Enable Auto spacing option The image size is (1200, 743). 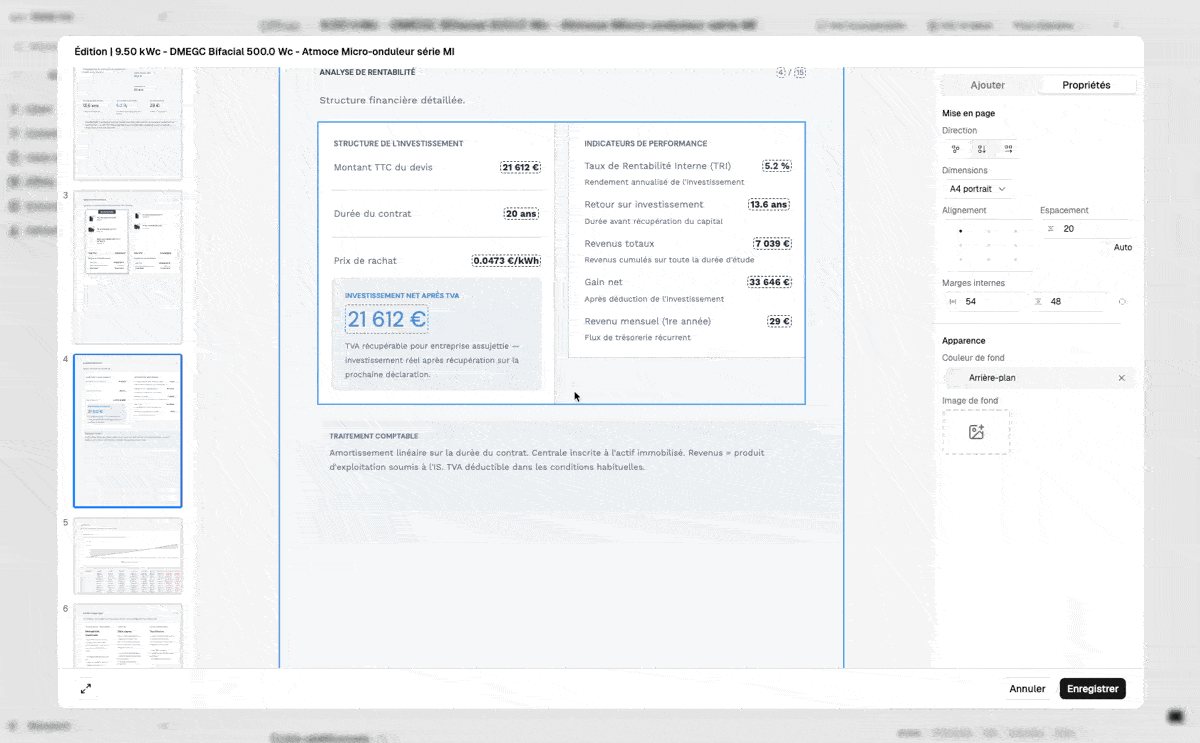[x=1123, y=247]
